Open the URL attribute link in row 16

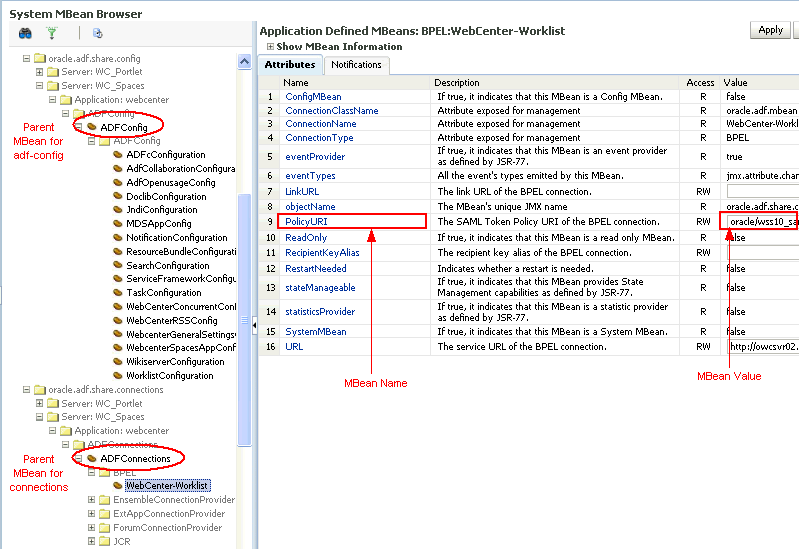294,346
